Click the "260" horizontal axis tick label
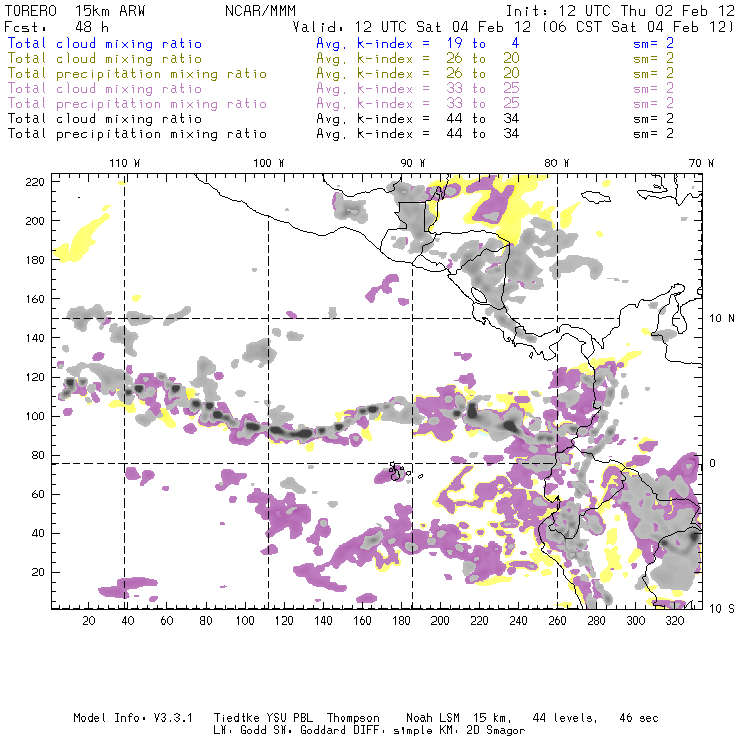Screen dimensions: 740x740 tap(557, 621)
